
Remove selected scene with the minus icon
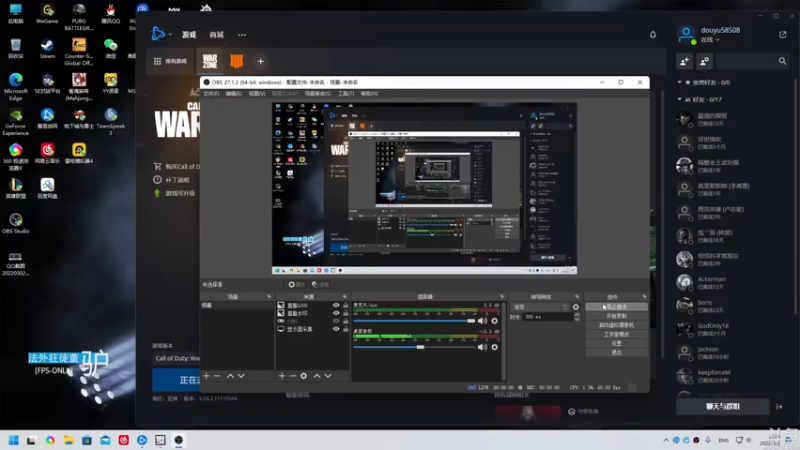(x=217, y=376)
